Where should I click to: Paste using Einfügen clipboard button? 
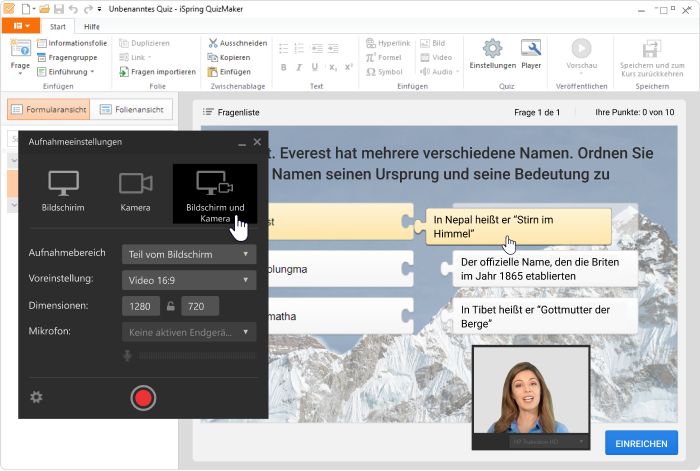[229, 72]
